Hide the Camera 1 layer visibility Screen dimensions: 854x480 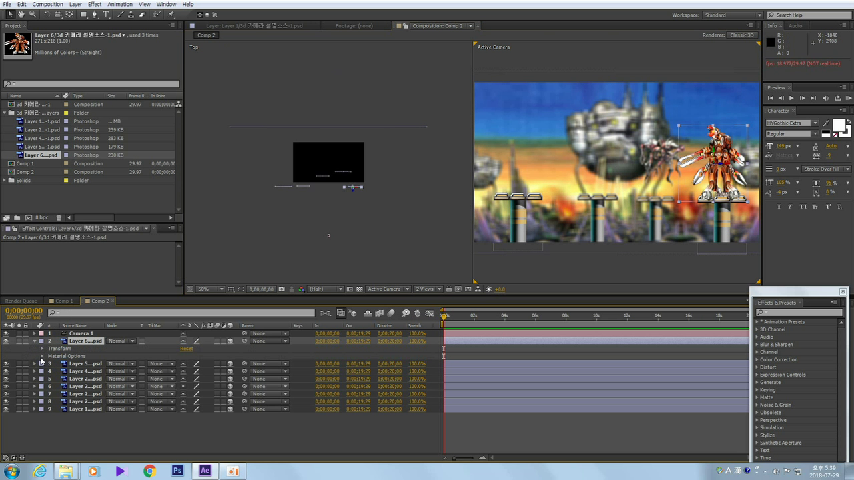click(x=5, y=333)
